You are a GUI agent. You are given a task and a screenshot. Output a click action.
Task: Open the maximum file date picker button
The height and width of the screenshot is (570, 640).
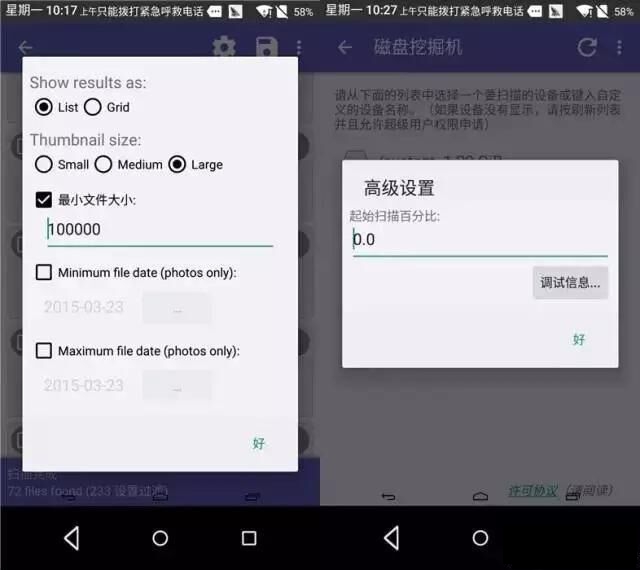(177, 386)
